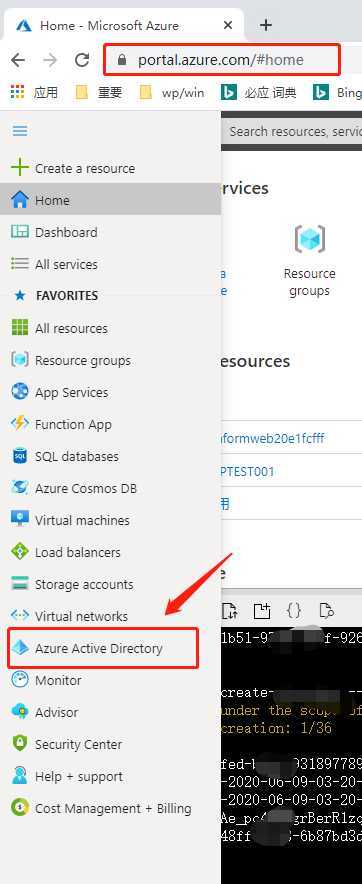Open a new browser tab
Image resolution: width=362 pixels, height=884 pixels.
[x=266, y=25]
